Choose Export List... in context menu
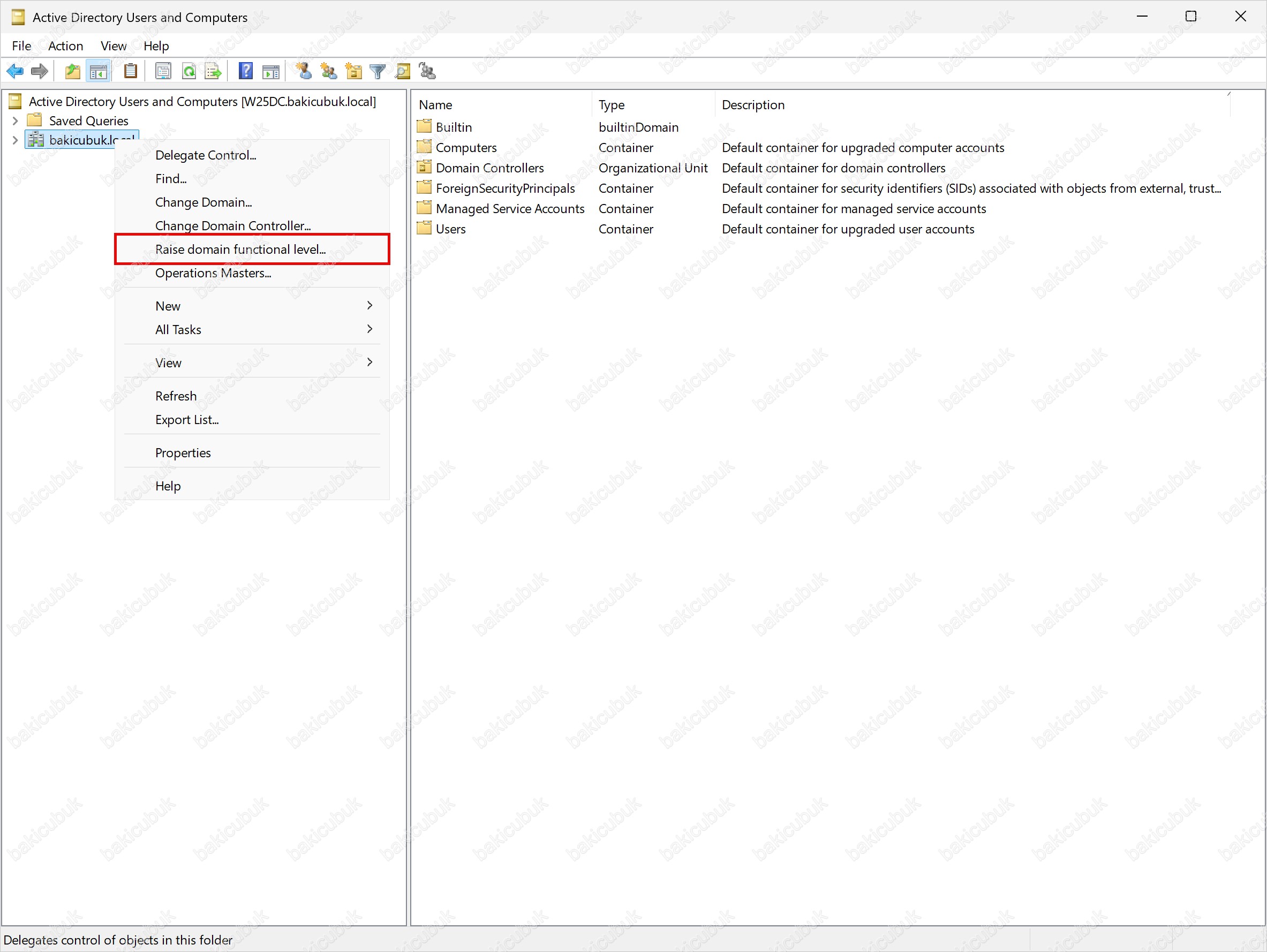1267x952 pixels. click(252, 420)
